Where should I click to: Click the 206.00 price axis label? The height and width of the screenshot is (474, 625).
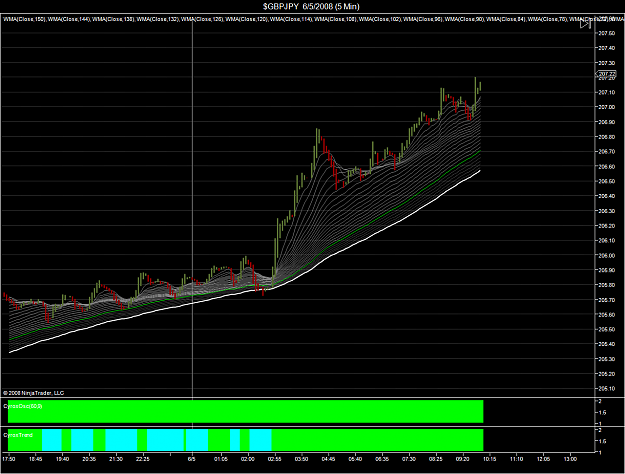pos(607,256)
